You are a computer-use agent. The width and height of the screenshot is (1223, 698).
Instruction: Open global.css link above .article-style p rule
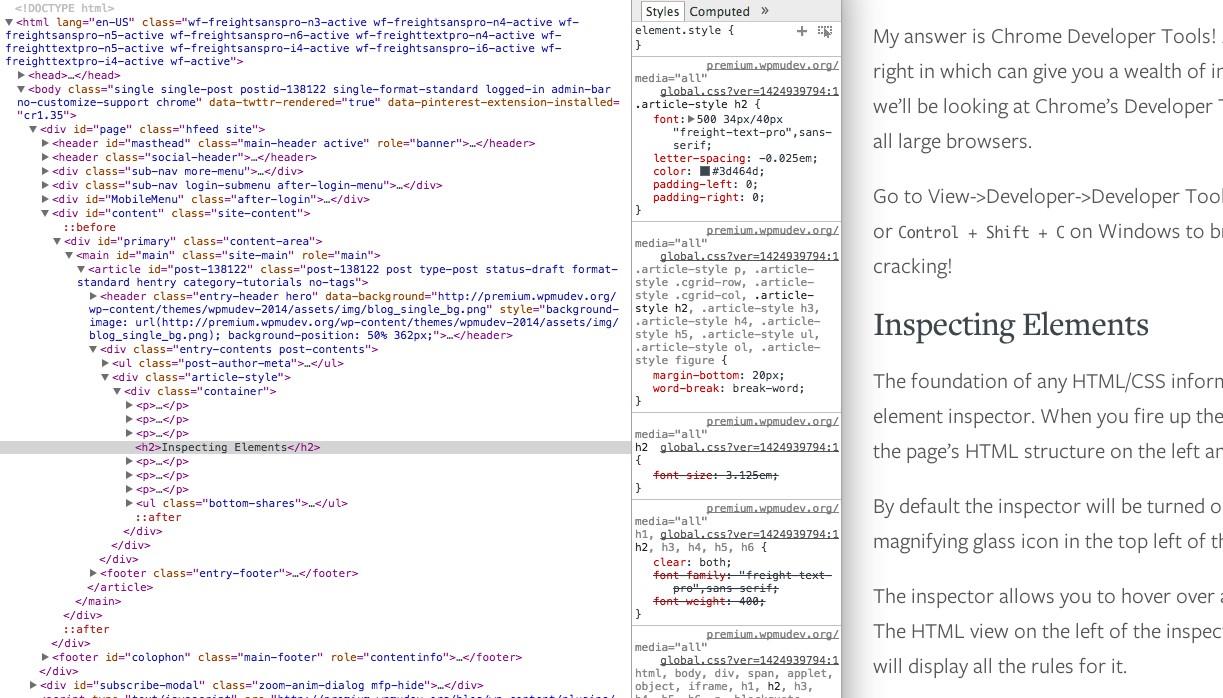pyautogui.click(x=749, y=257)
